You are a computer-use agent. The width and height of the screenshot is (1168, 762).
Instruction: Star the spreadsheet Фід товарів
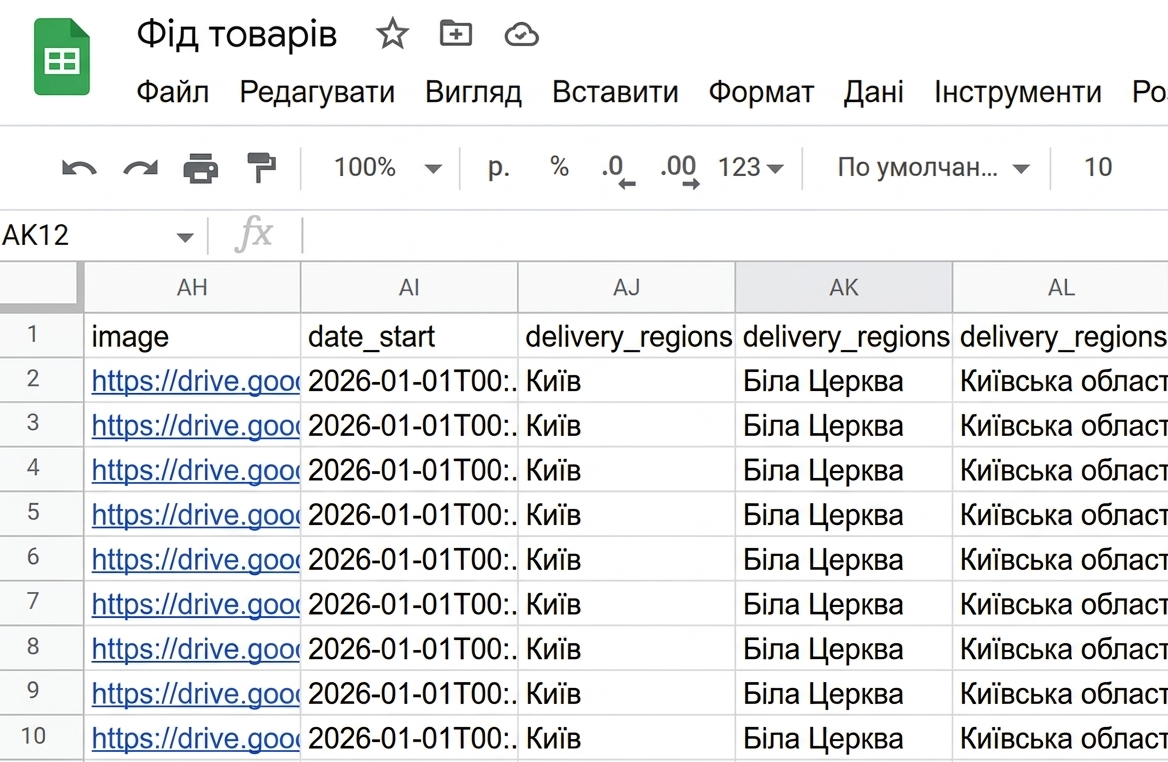coord(392,33)
